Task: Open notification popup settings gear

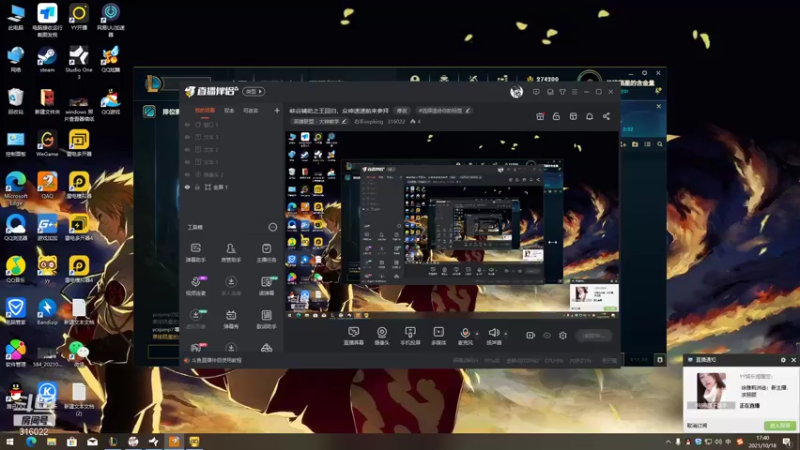Action: click(783, 360)
